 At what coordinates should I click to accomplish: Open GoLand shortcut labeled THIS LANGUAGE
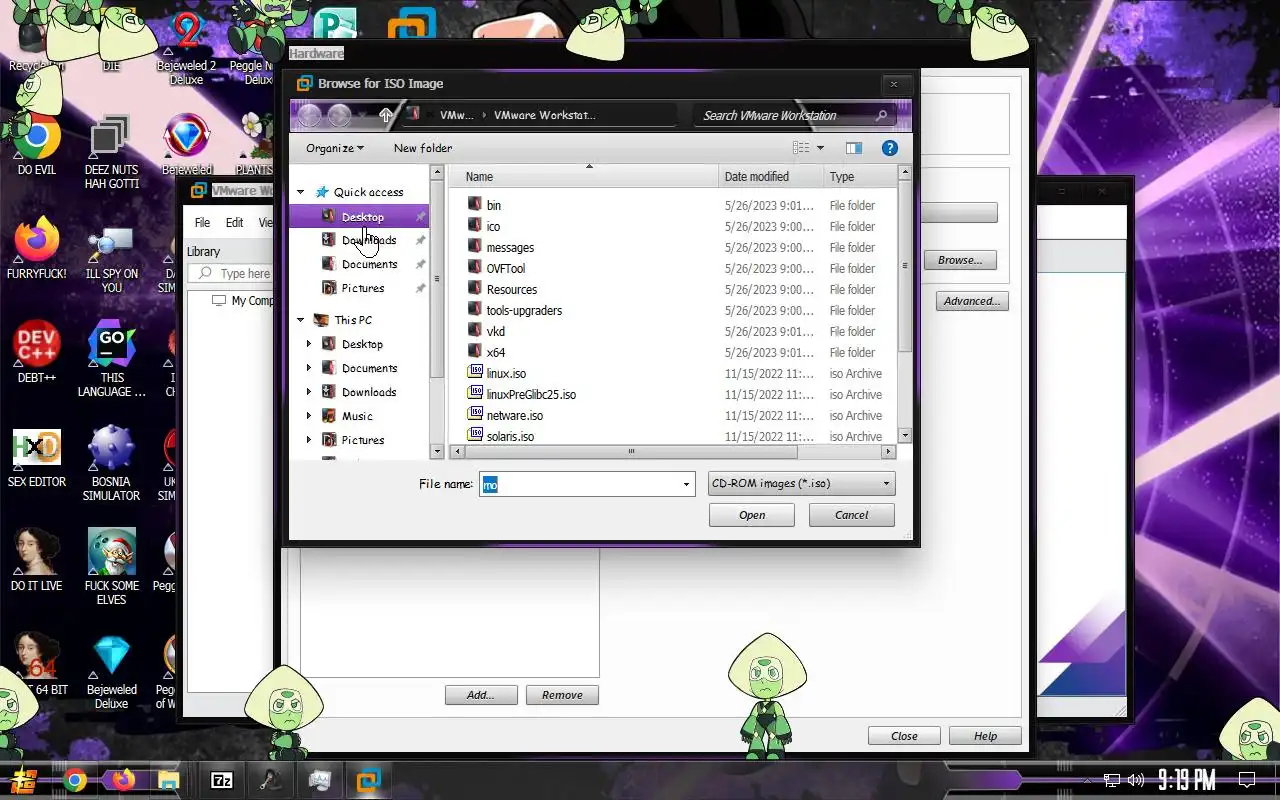click(111, 359)
